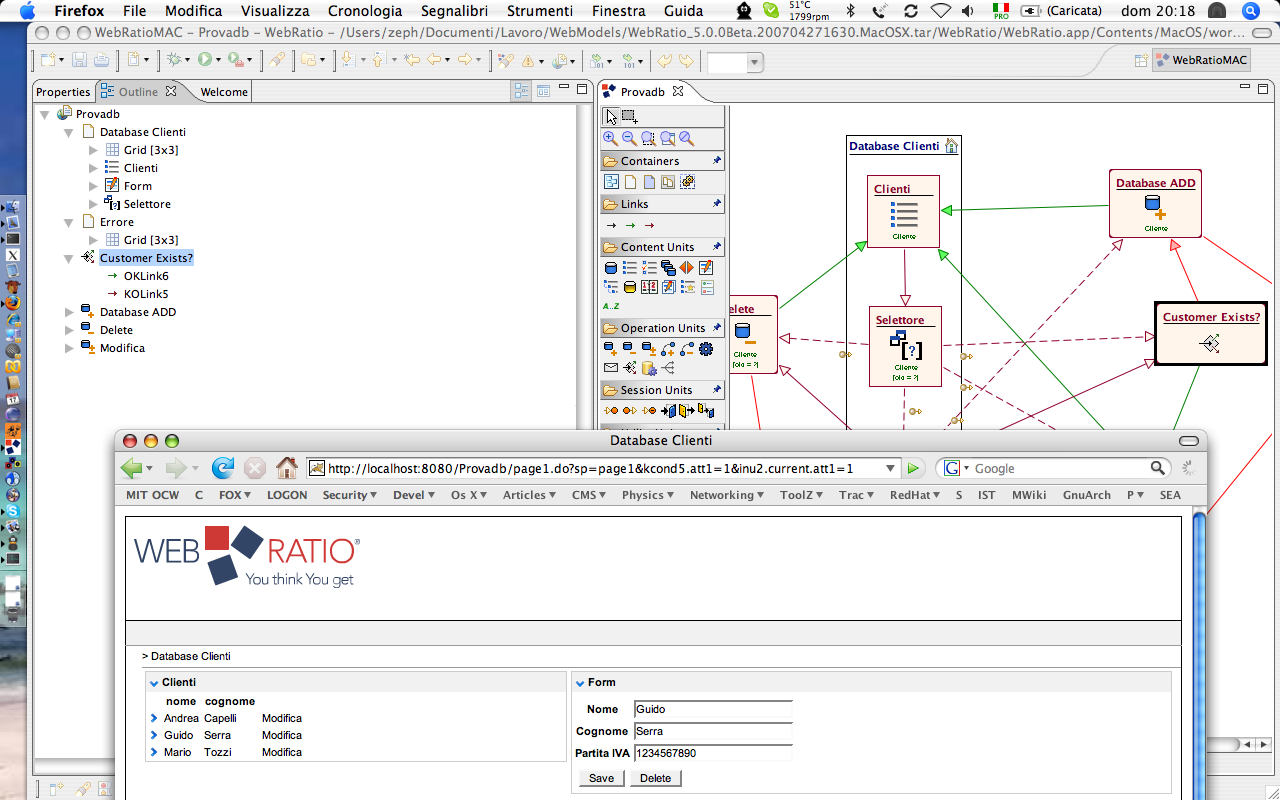This screenshot has width=1280, height=800.
Task: Click the green Run button in toolbar
Action: tap(205, 60)
